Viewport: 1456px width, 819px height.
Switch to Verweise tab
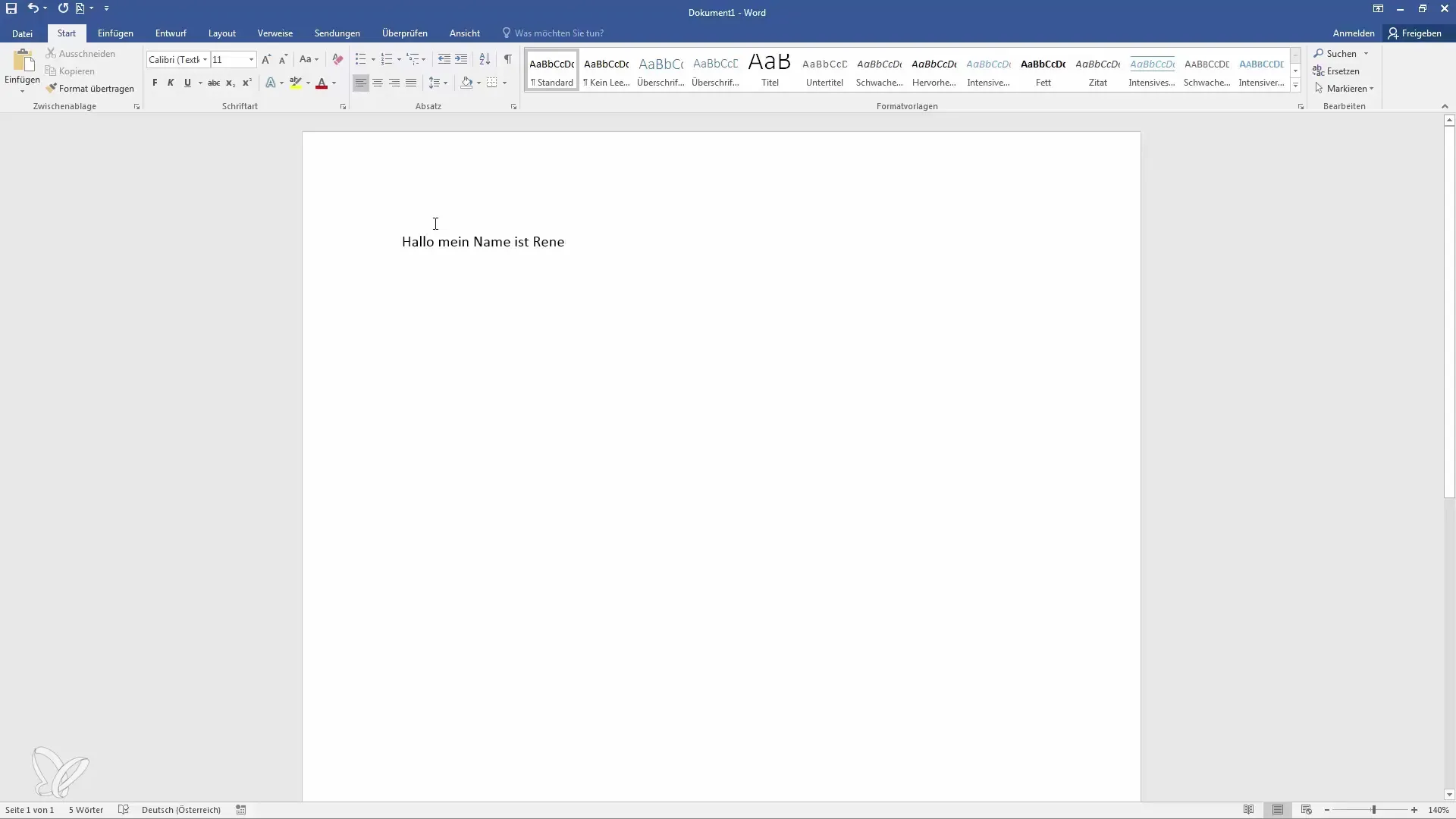275,33
